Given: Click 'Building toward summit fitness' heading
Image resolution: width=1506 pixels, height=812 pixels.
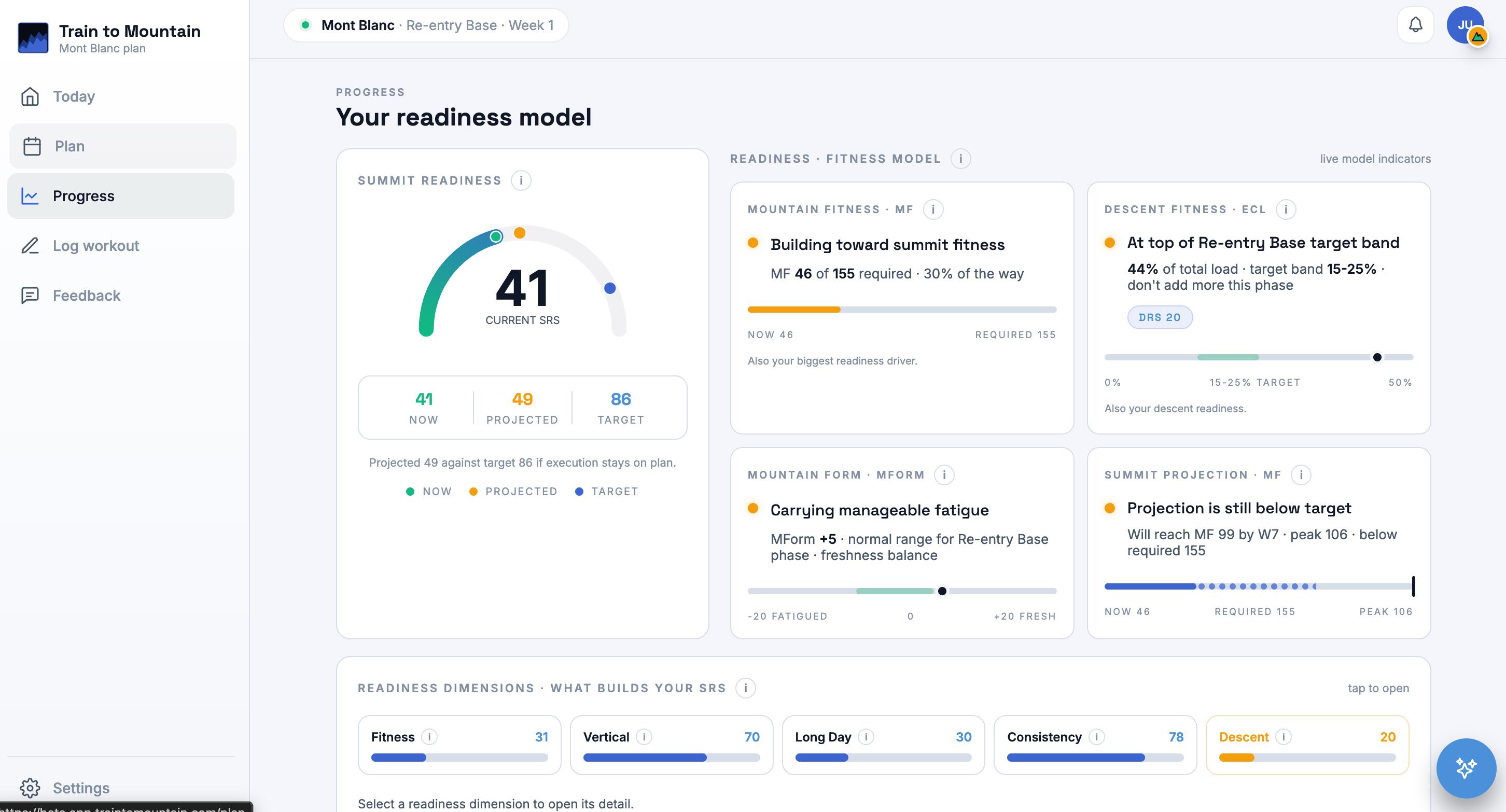Looking at the screenshot, I should (x=887, y=244).
